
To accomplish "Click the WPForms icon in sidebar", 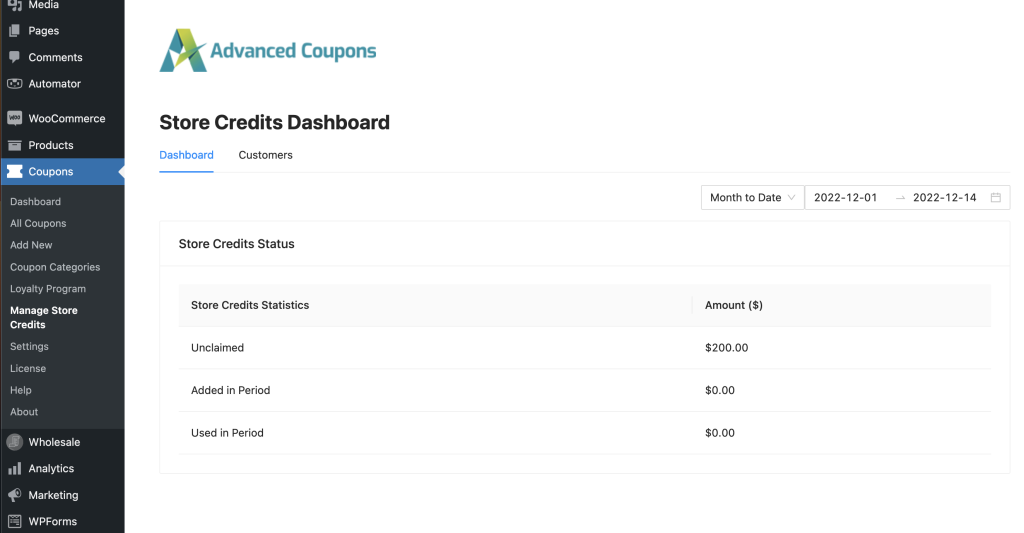I will tap(14, 521).
